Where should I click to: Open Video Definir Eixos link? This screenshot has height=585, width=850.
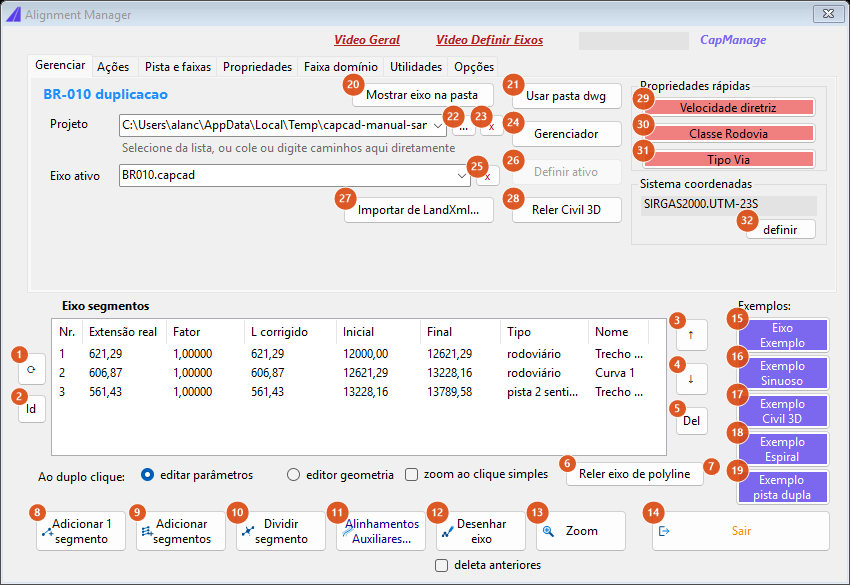(x=490, y=40)
